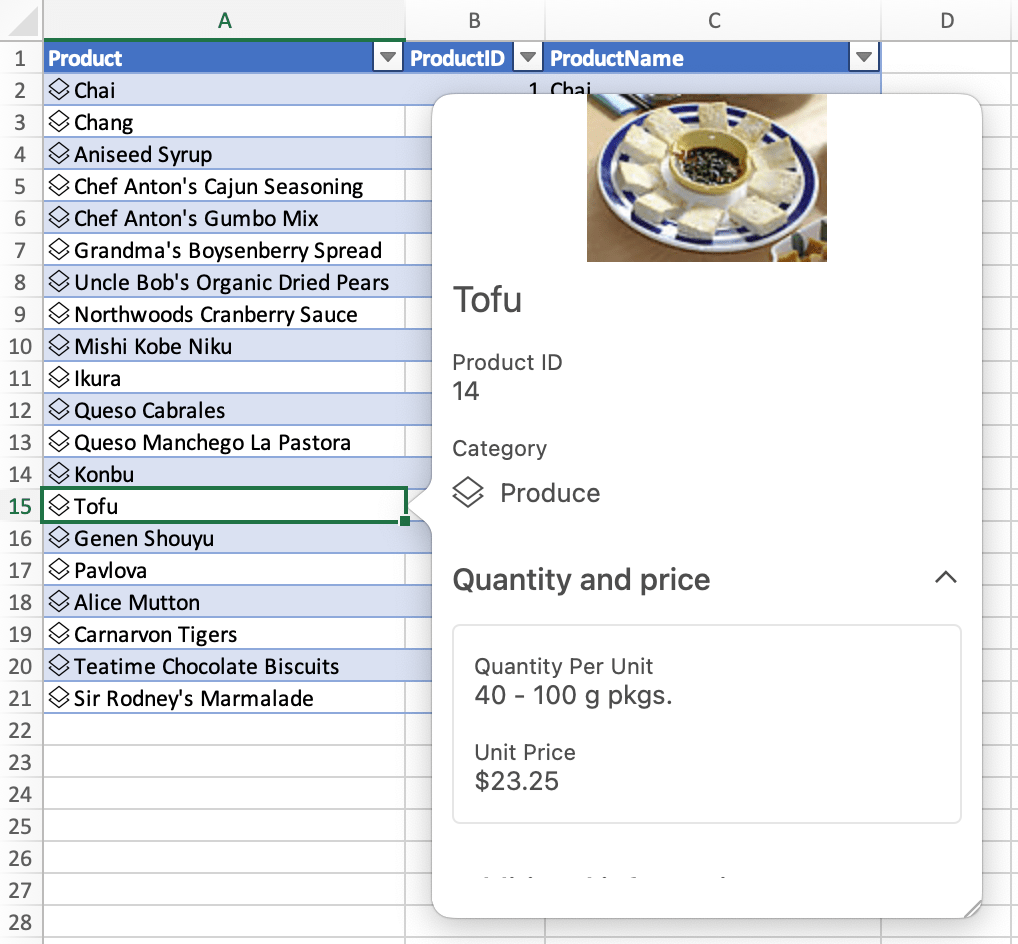Collapse the Quantity and price section
The width and height of the screenshot is (1018, 944).
click(946, 578)
